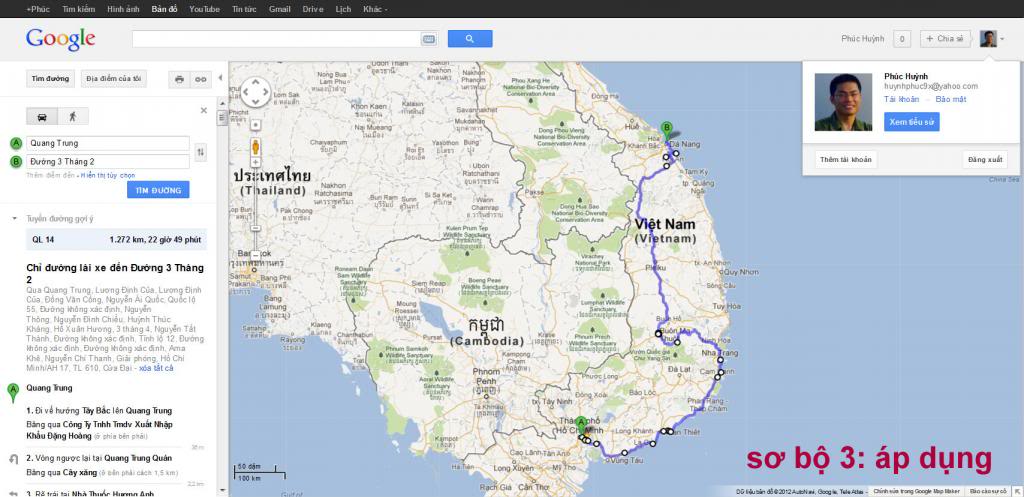Open Địa điểm của tôi
The image size is (1024, 497).
point(114,79)
